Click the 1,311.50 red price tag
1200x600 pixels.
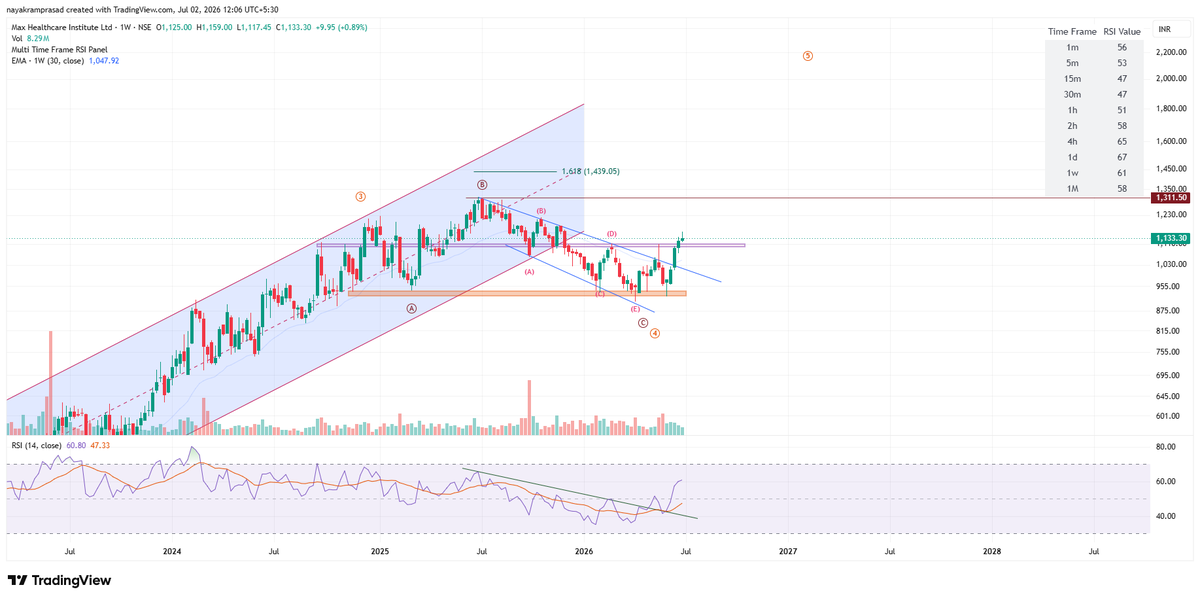(1170, 198)
